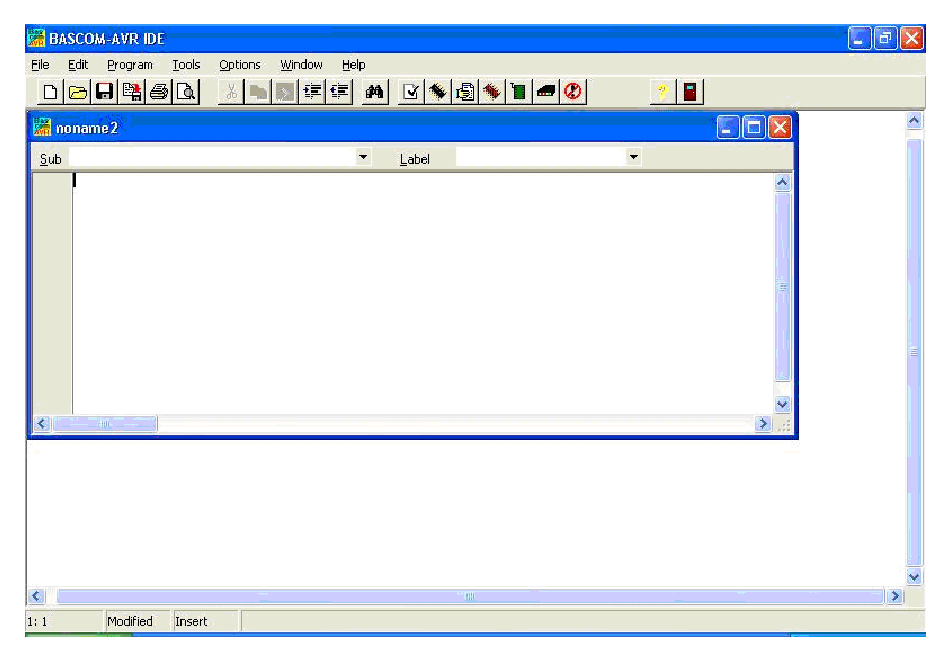948x660 pixels.
Task: Save the file with the floppy disk icon
Action: click(105, 92)
